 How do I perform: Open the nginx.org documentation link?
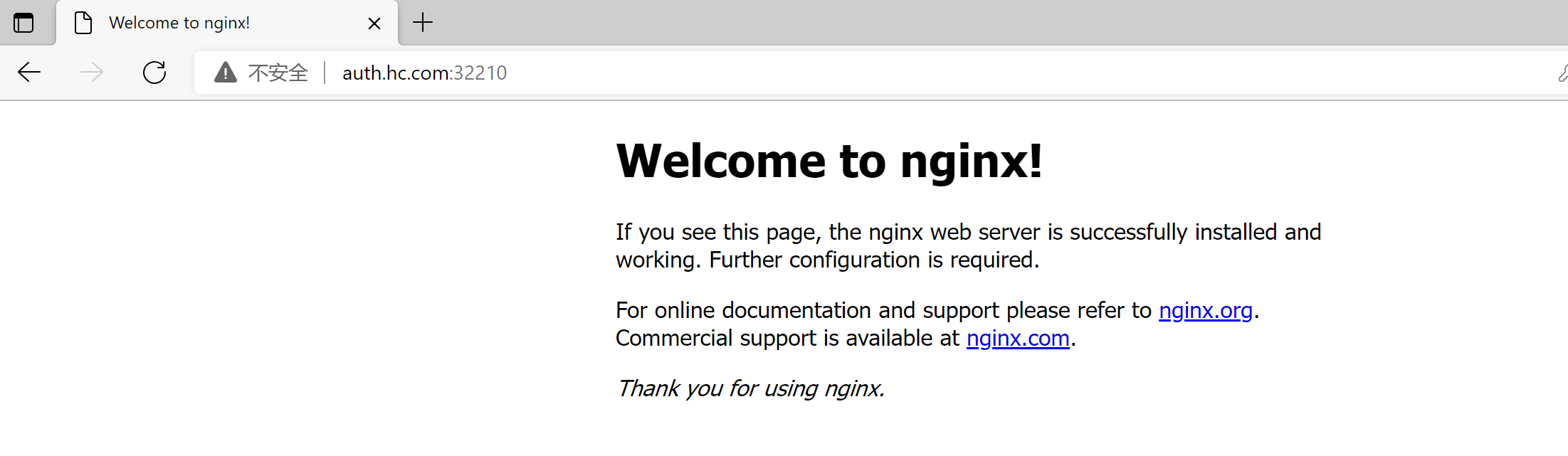coord(1205,310)
